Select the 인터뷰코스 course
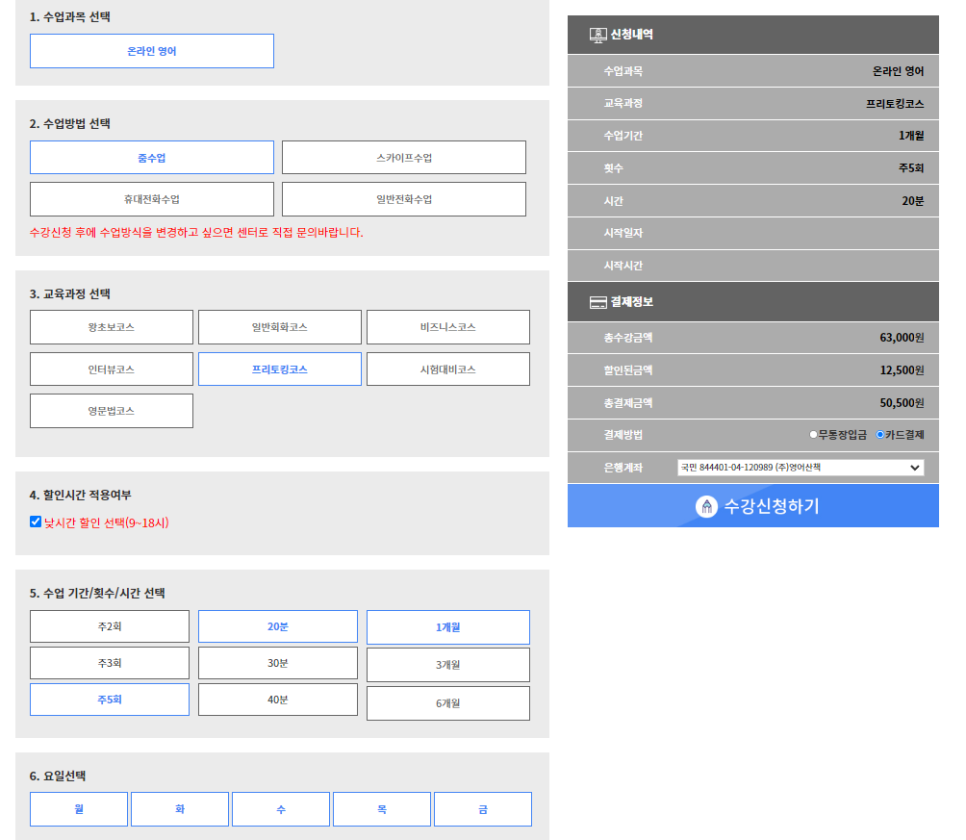The height and width of the screenshot is (840, 966). coord(112,369)
